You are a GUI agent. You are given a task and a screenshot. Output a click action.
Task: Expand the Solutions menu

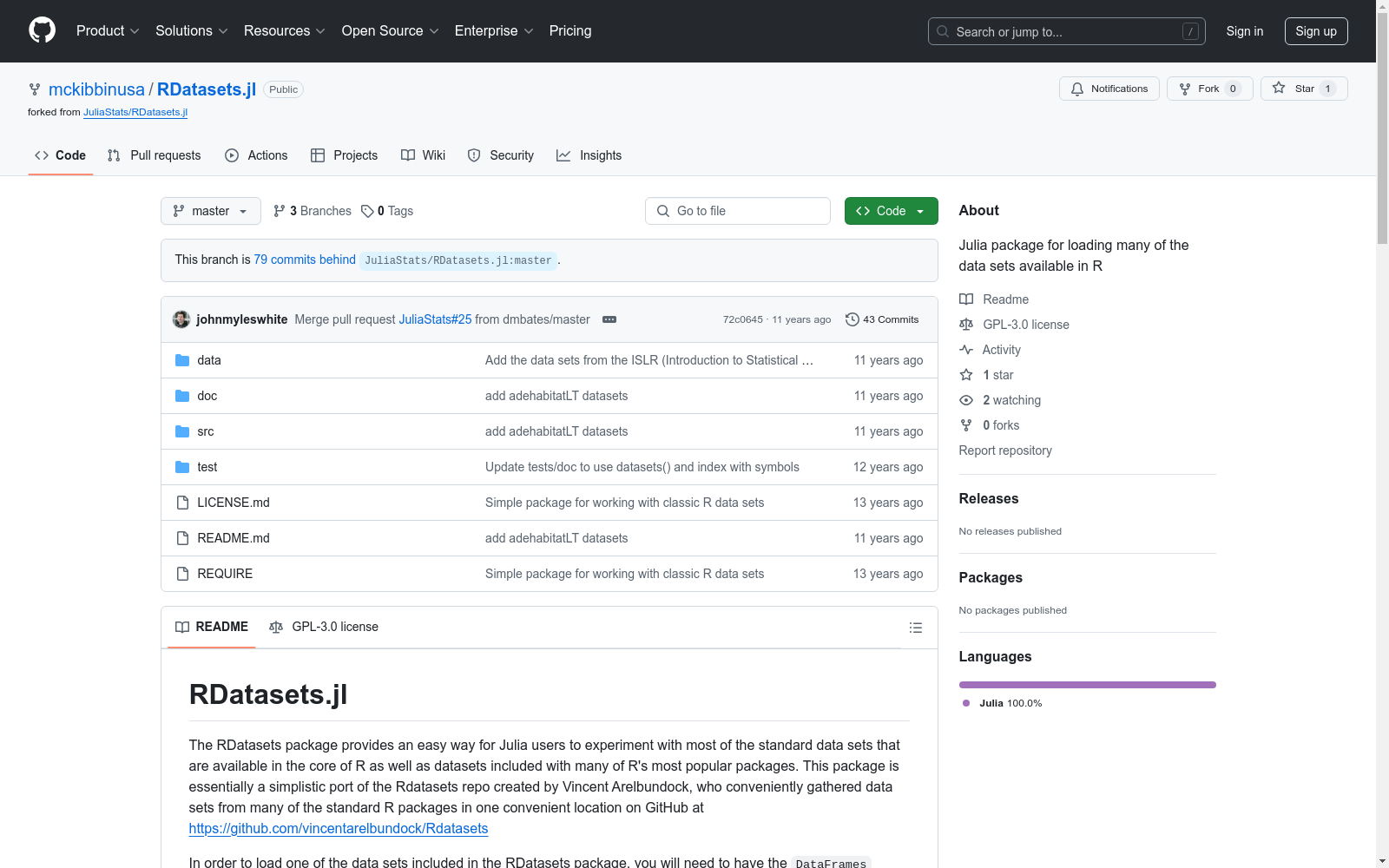tap(192, 31)
